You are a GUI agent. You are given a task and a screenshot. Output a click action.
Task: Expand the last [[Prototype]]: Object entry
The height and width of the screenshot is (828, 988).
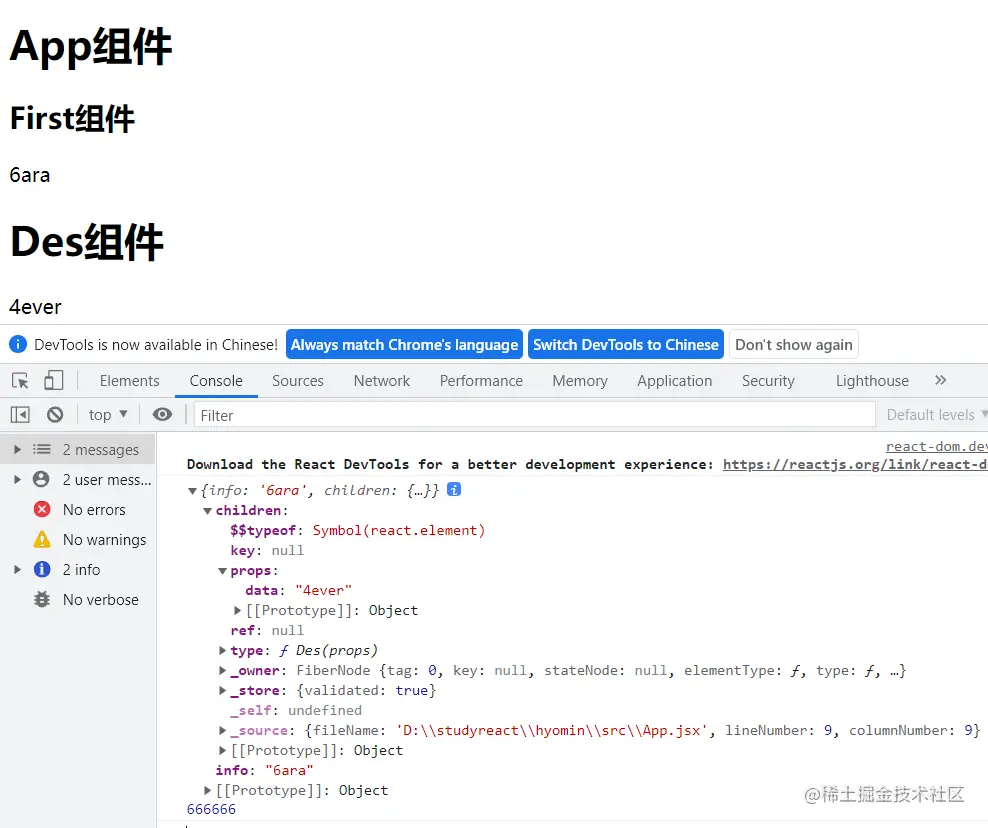tap(207, 790)
